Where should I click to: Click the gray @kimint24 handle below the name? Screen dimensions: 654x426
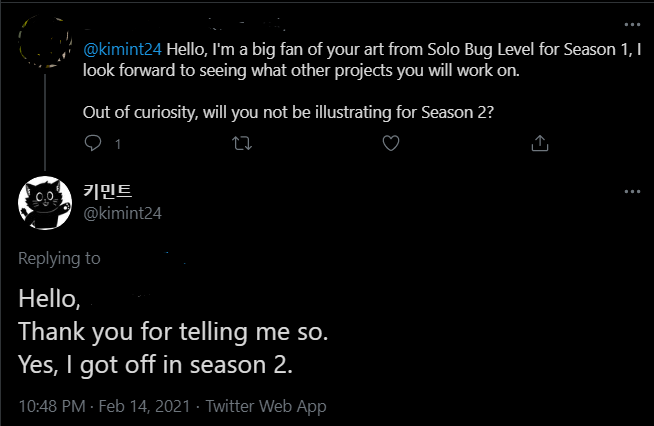click(122, 212)
